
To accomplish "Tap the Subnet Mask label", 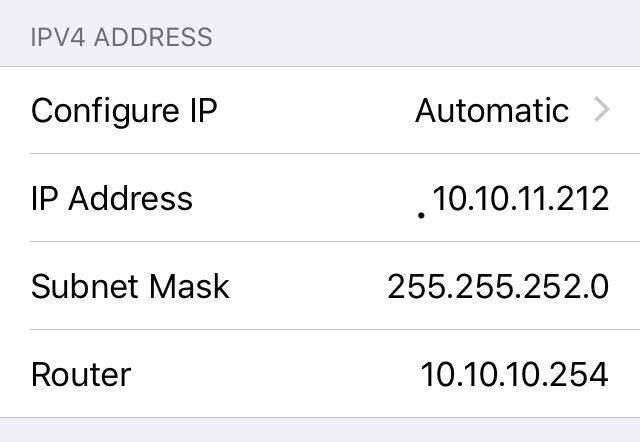I will pyautogui.click(x=130, y=287).
